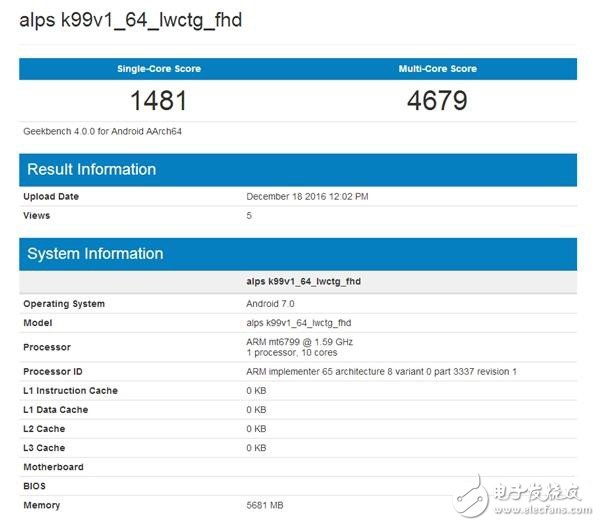This screenshot has height=526, width=600.
Task: Click the Motherboard row label
Action: click(x=53, y=467)
